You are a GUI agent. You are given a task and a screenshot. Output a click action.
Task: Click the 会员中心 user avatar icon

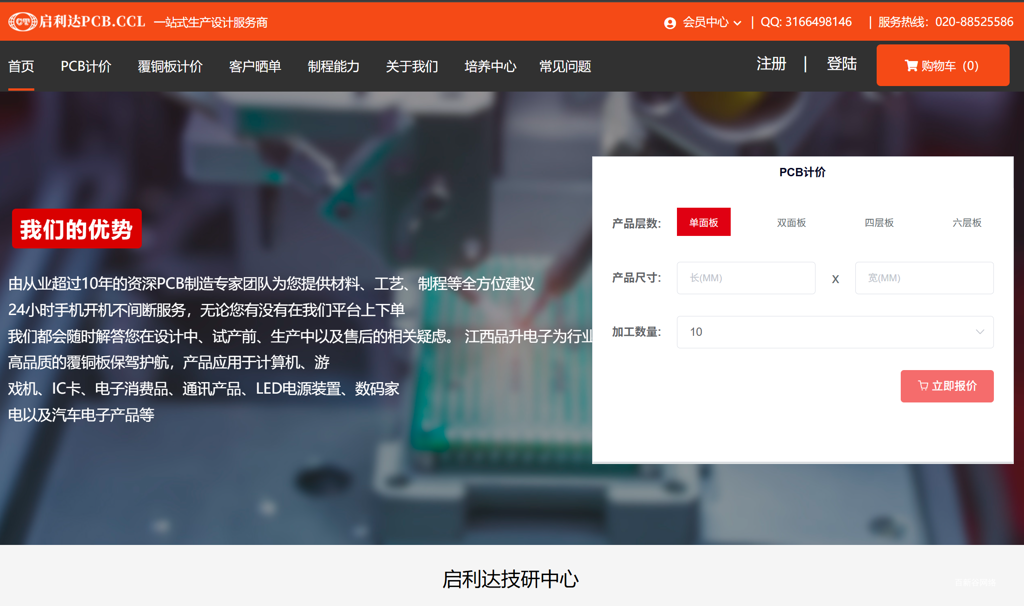click(669, 23)
